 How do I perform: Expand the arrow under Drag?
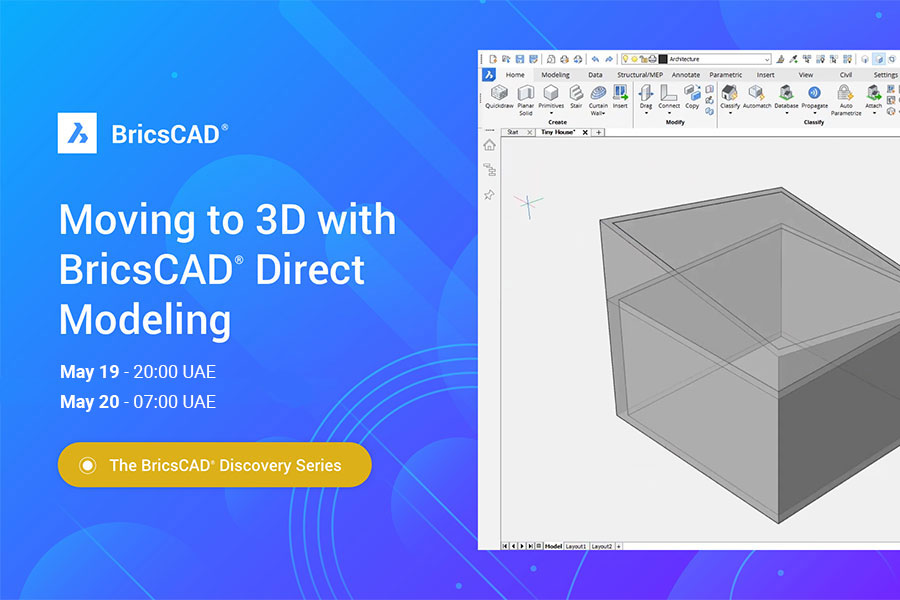pyautogui.click(x=646, y=114)
